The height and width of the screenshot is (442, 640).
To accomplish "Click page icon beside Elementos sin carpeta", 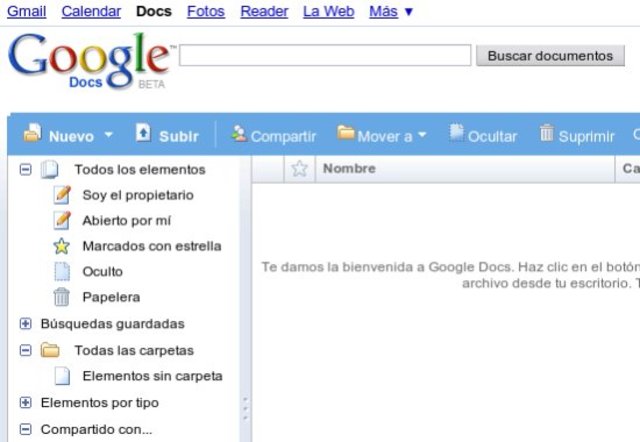I will (x=62, y=376).
